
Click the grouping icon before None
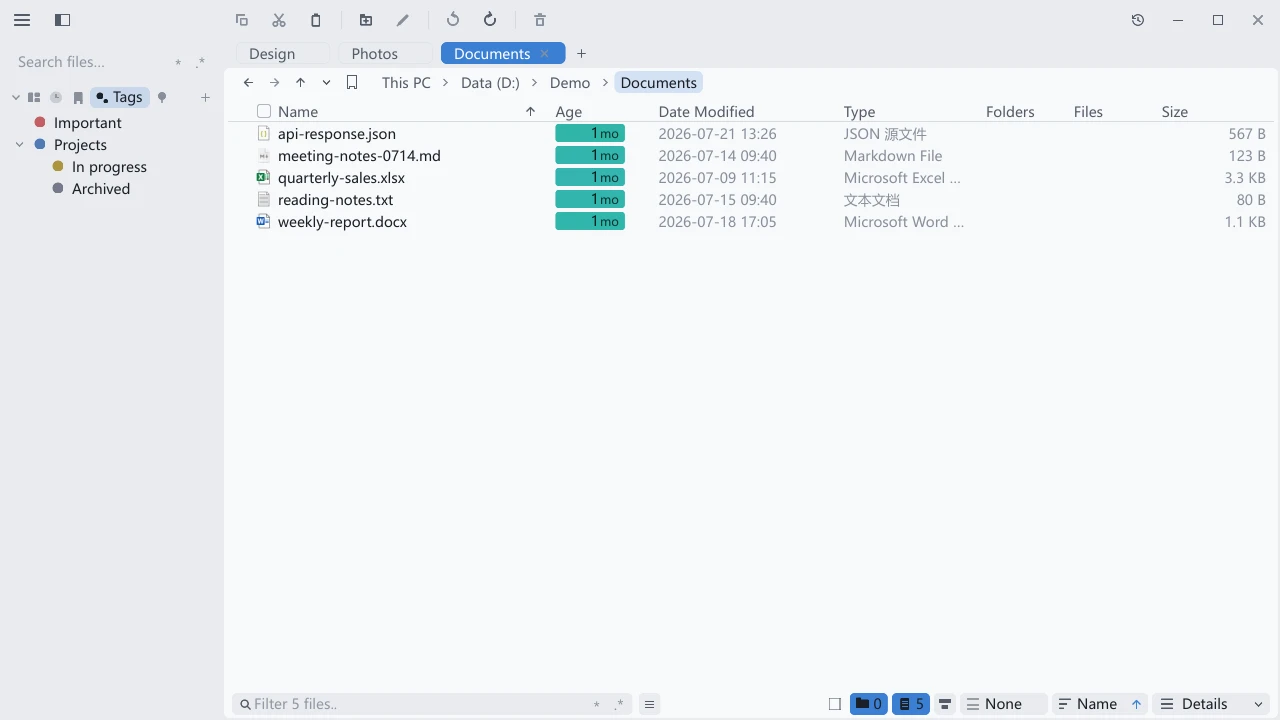945,705
